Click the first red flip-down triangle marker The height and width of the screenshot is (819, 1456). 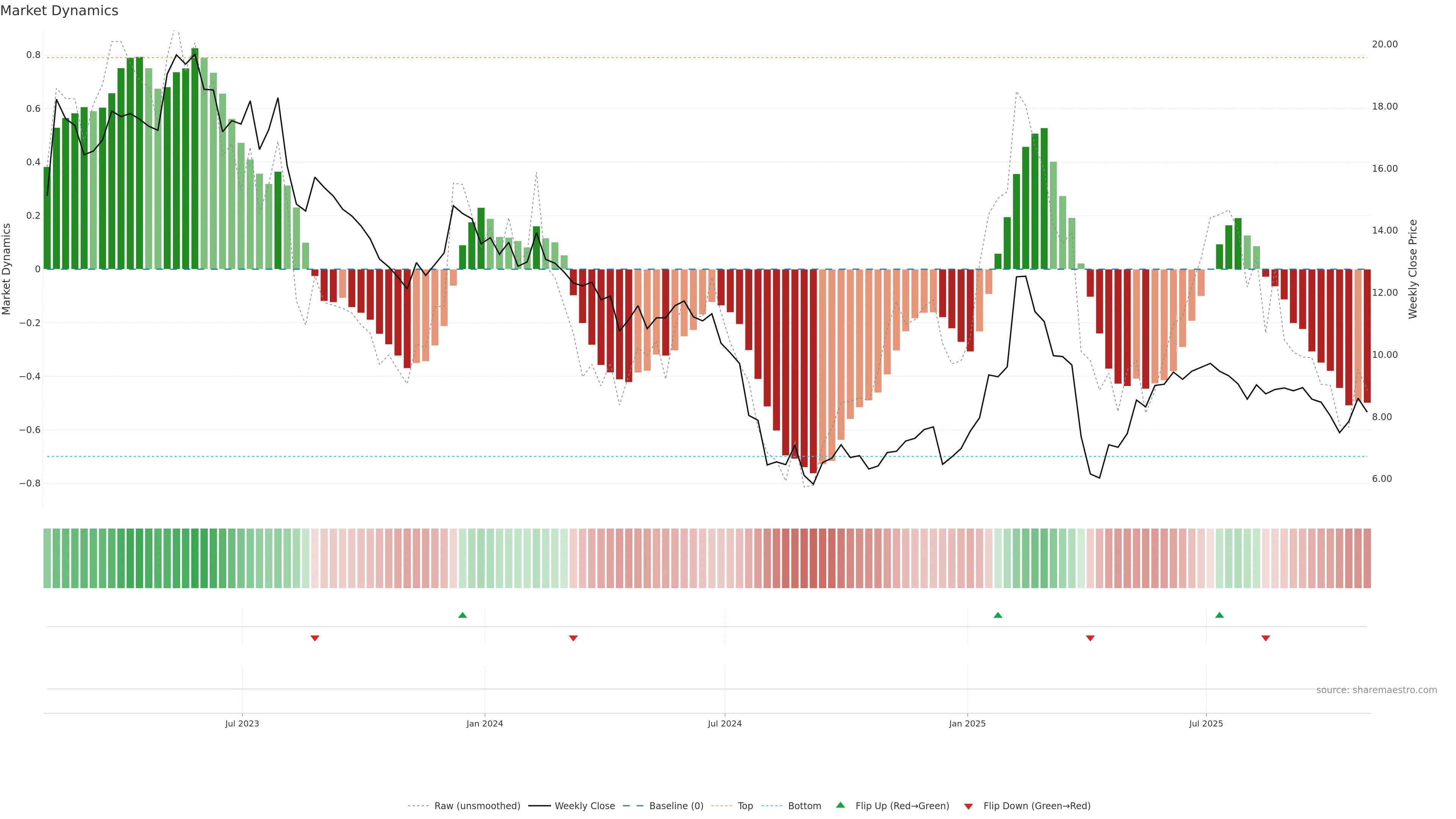315,638
